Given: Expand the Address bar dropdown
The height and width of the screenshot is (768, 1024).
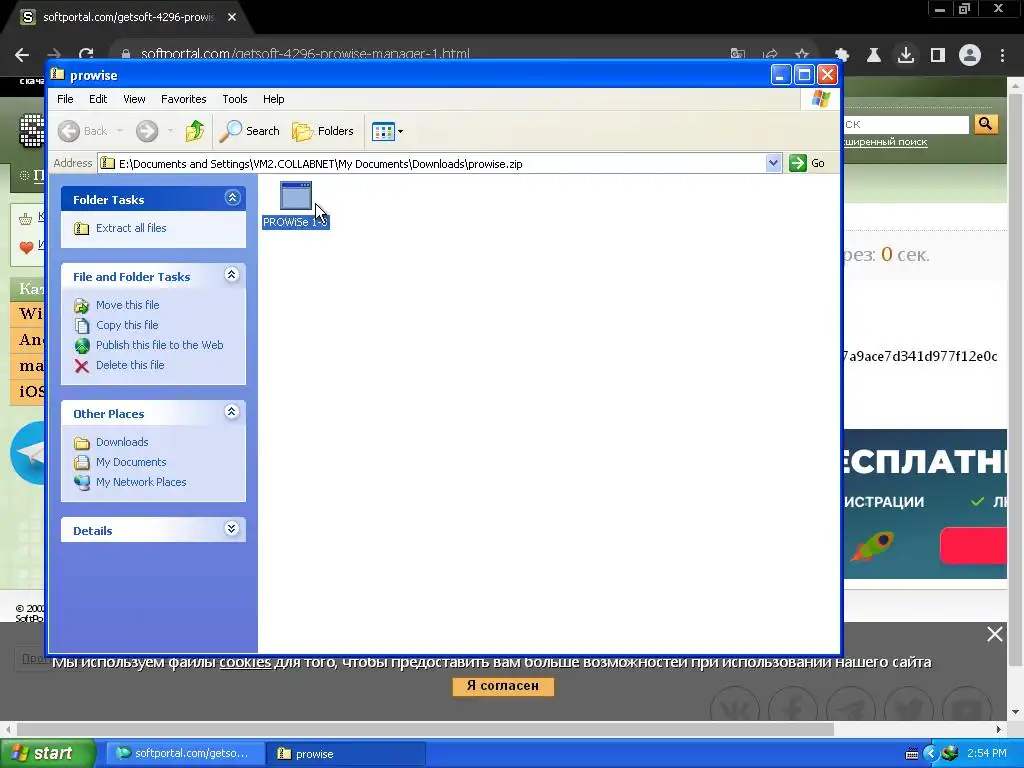Looking at the screenshot, I should [773, 163].
